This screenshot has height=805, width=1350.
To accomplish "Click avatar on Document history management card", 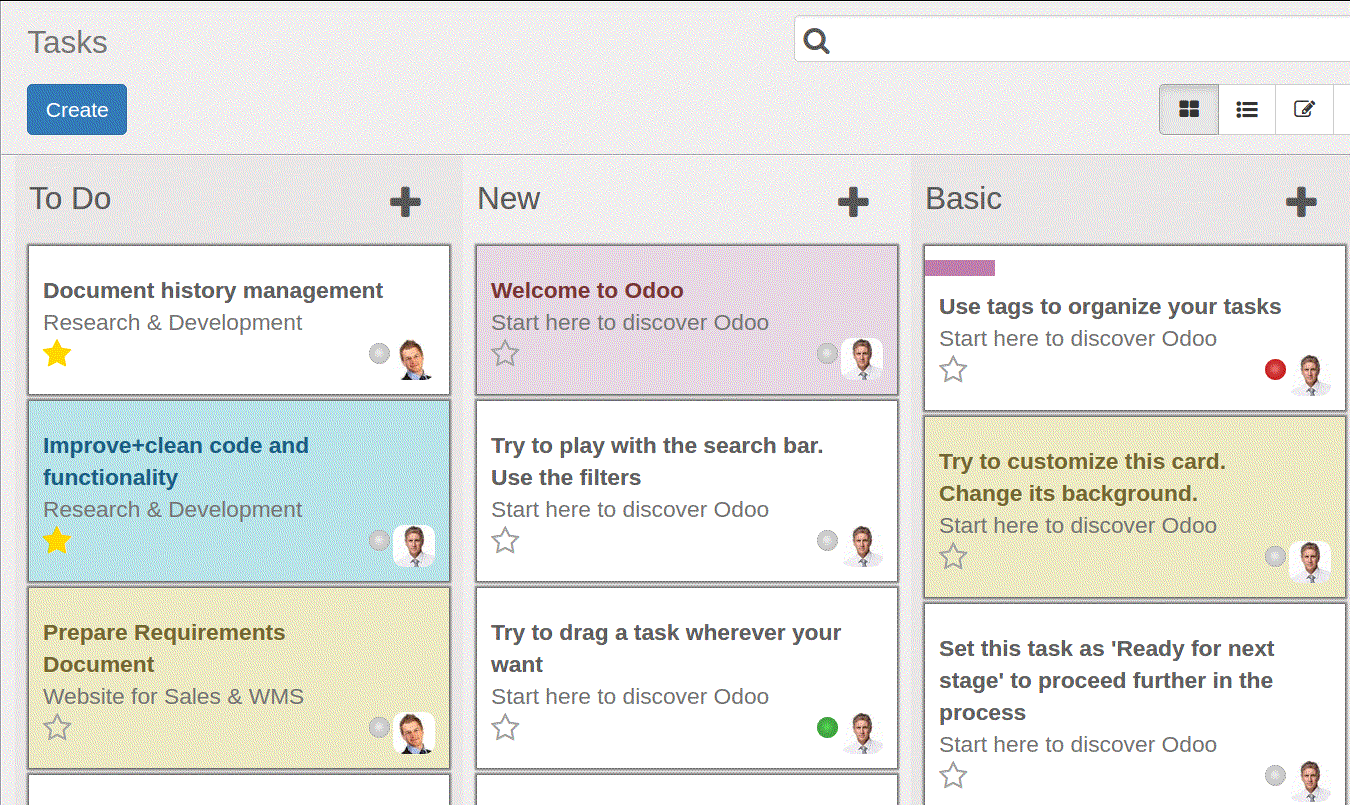I will (414, 359).
